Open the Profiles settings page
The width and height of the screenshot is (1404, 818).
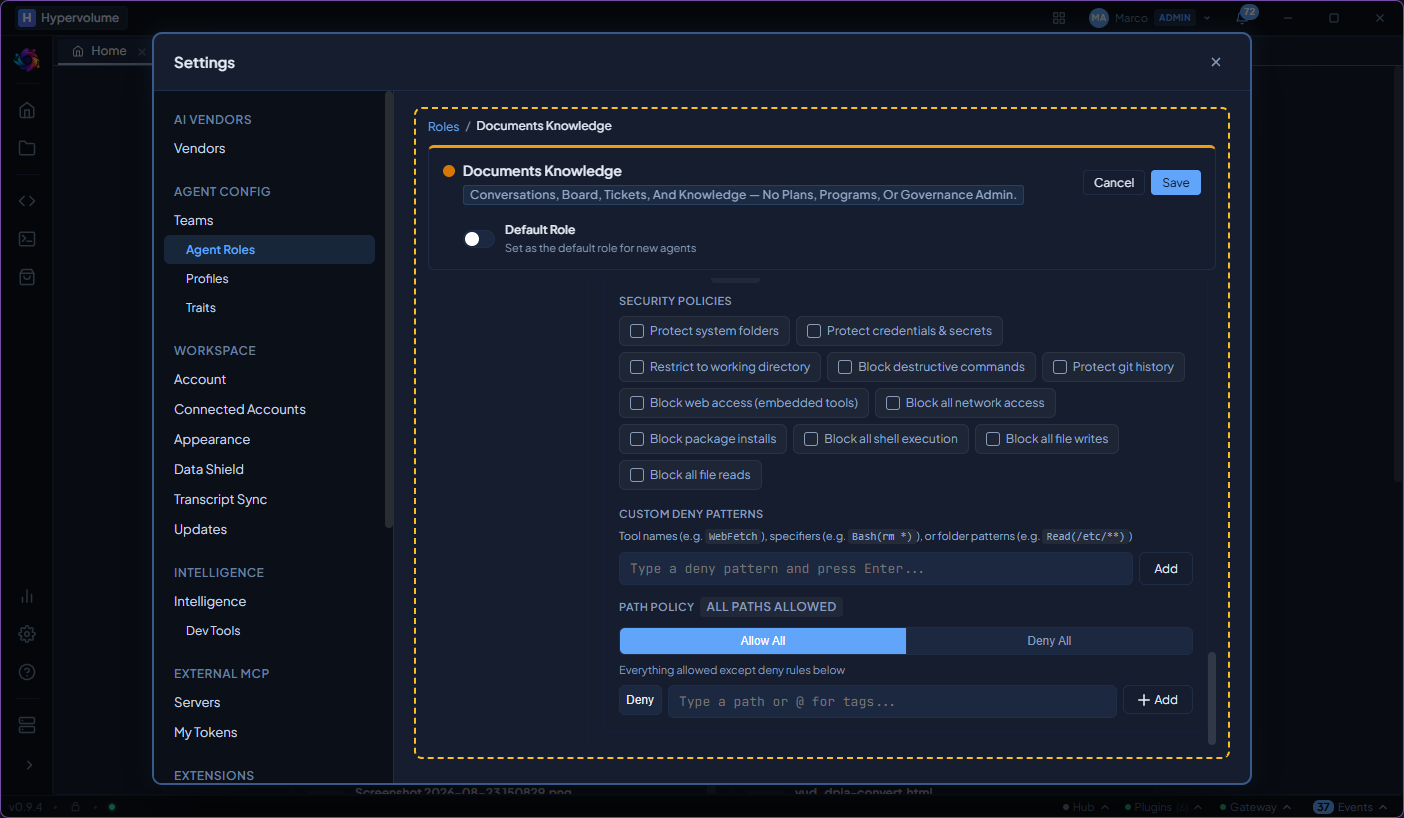click(x=207, y=279)
